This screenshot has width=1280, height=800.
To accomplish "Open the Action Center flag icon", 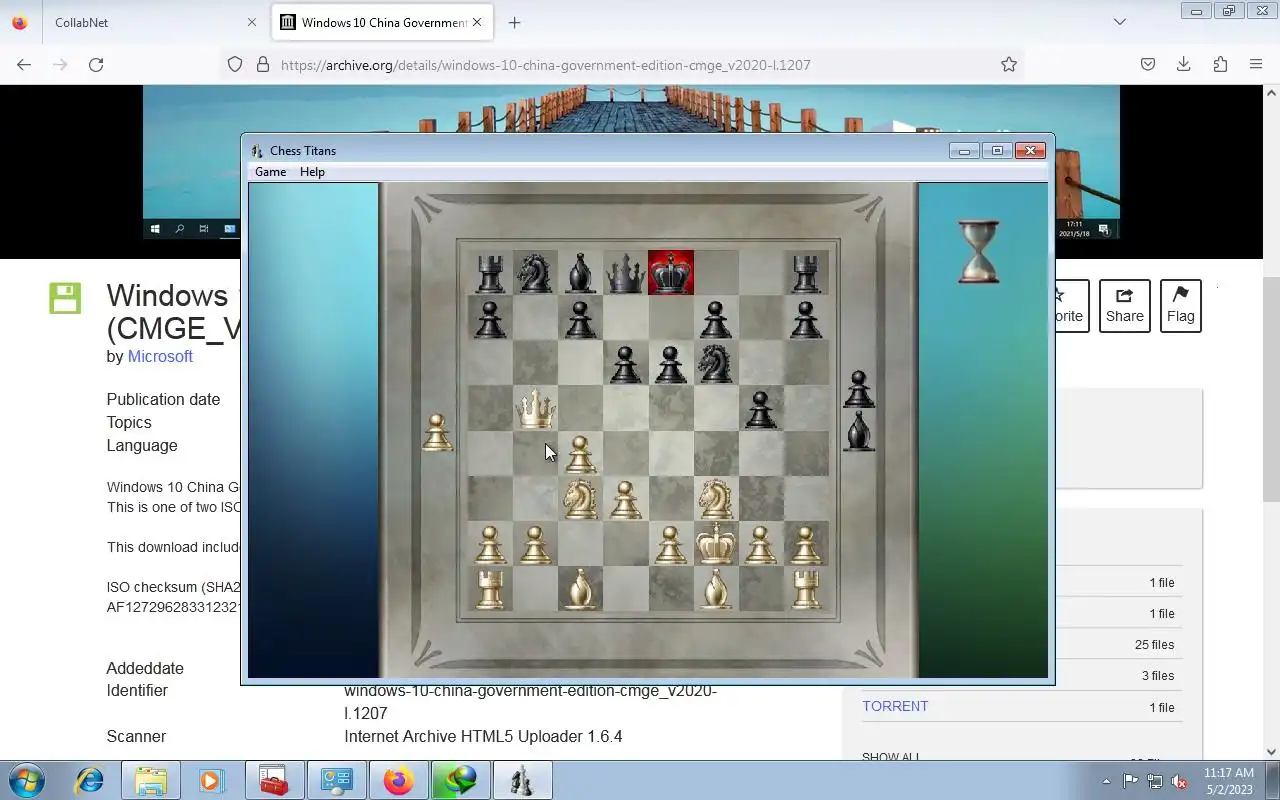I will pos(1131,781).
